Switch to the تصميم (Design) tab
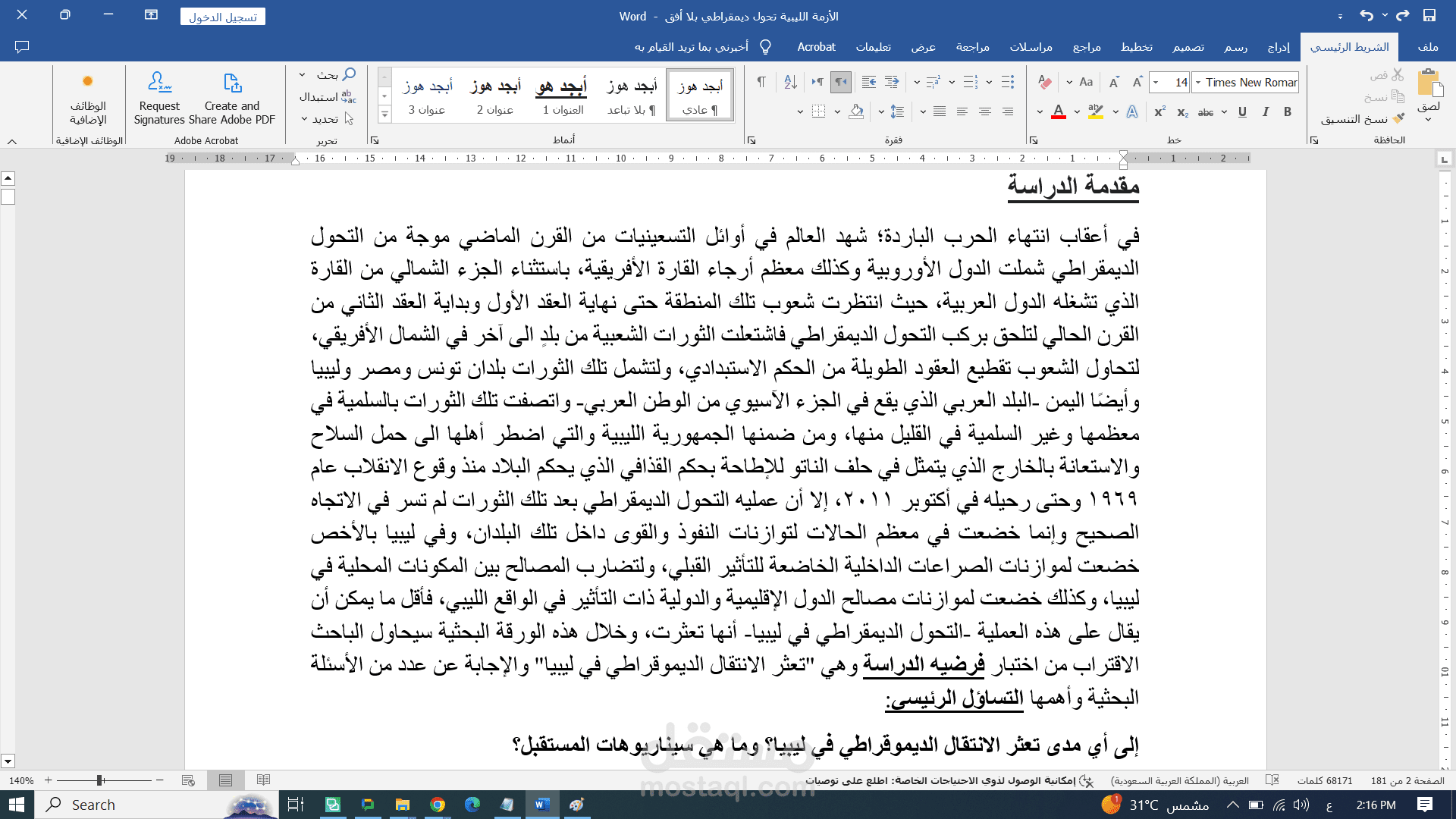 tap(1188, 47)
